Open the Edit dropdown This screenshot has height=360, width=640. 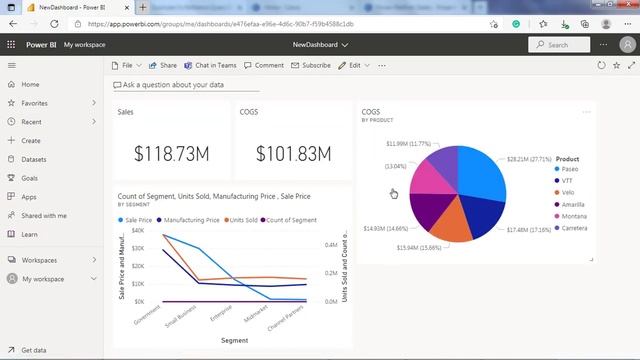pos(354,65)
